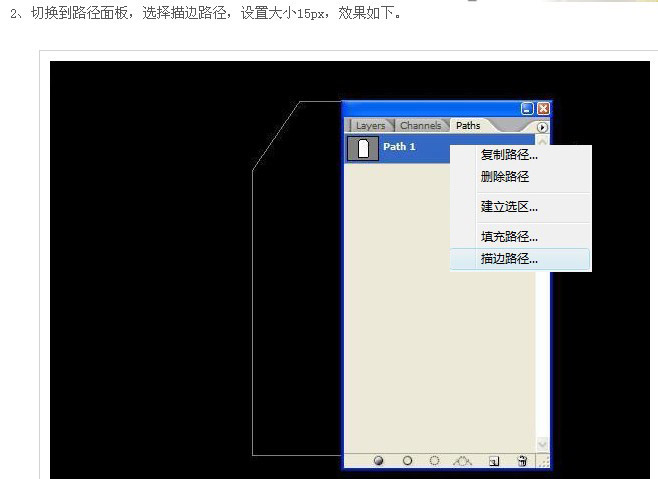Choose 描边路径 (Stroke Path) from context menu

509,259
